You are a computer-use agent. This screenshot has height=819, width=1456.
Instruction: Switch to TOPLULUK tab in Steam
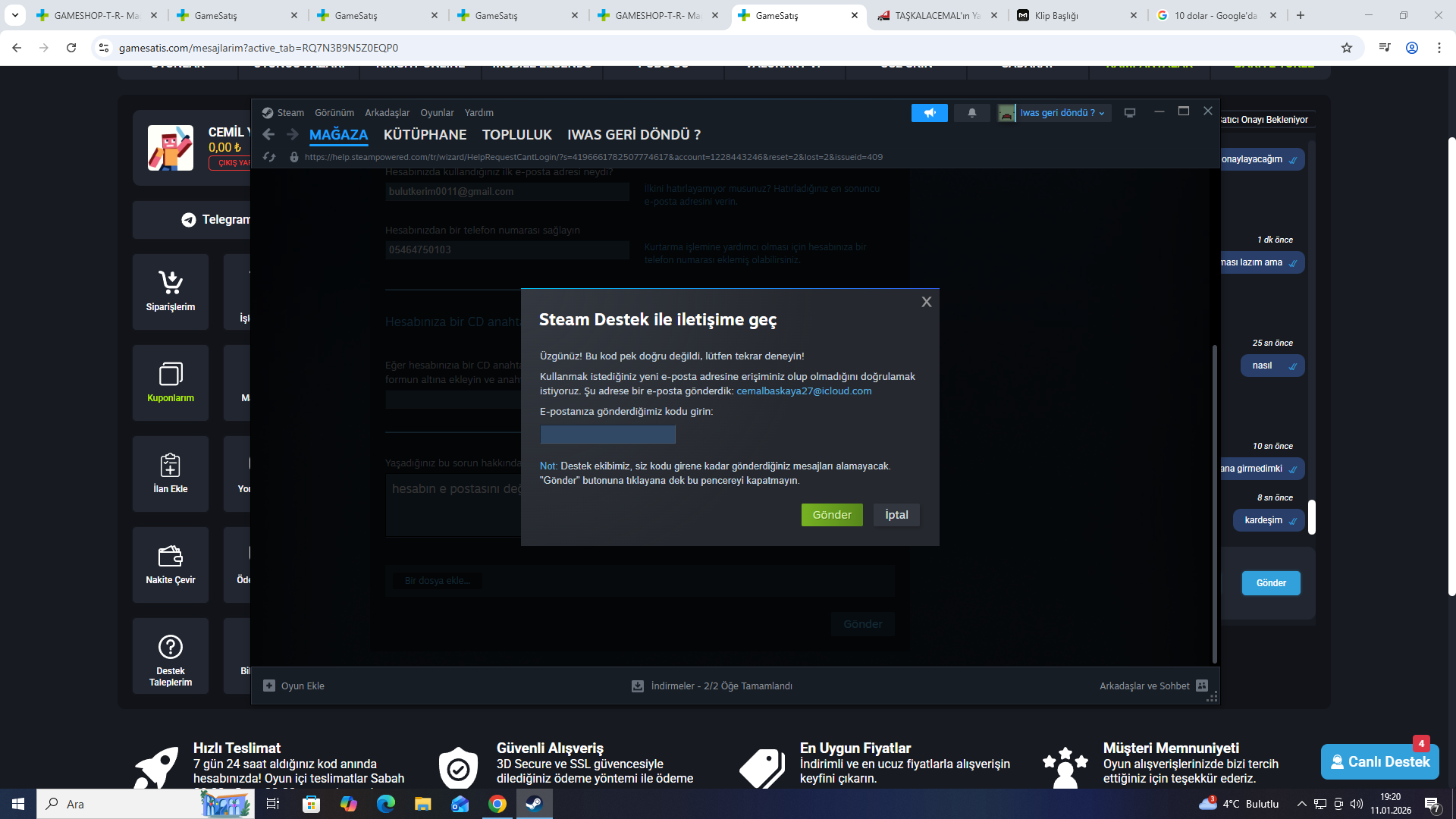(x=517, y=135)
